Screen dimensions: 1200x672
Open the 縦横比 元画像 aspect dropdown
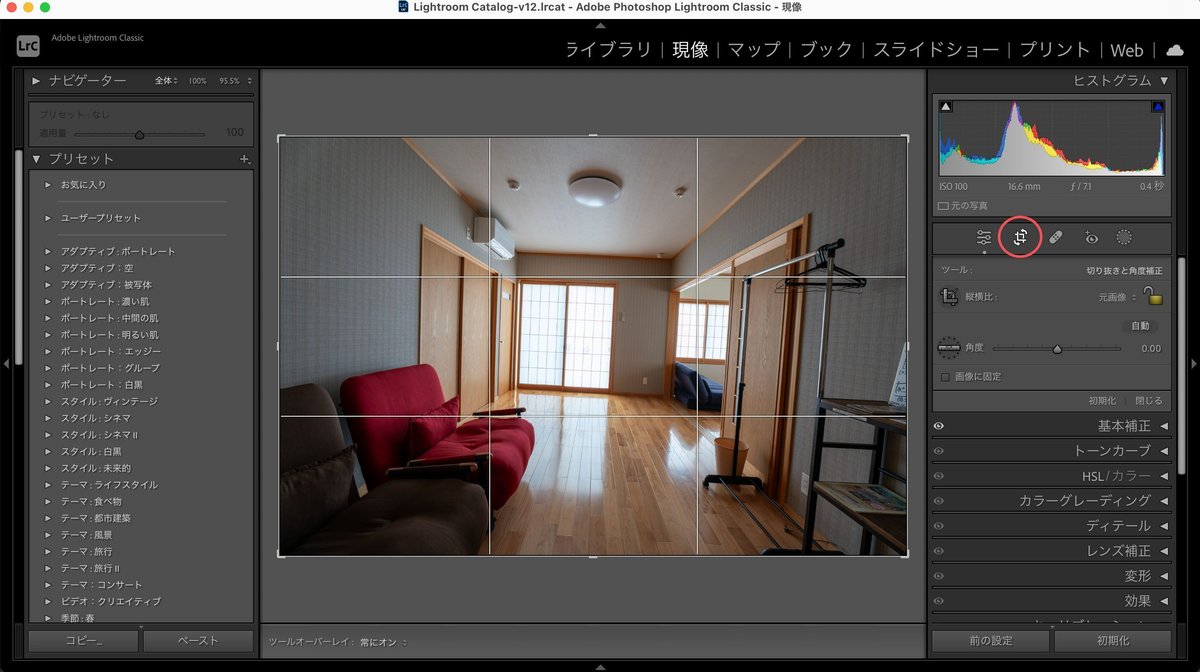(x=1117, y=297)
